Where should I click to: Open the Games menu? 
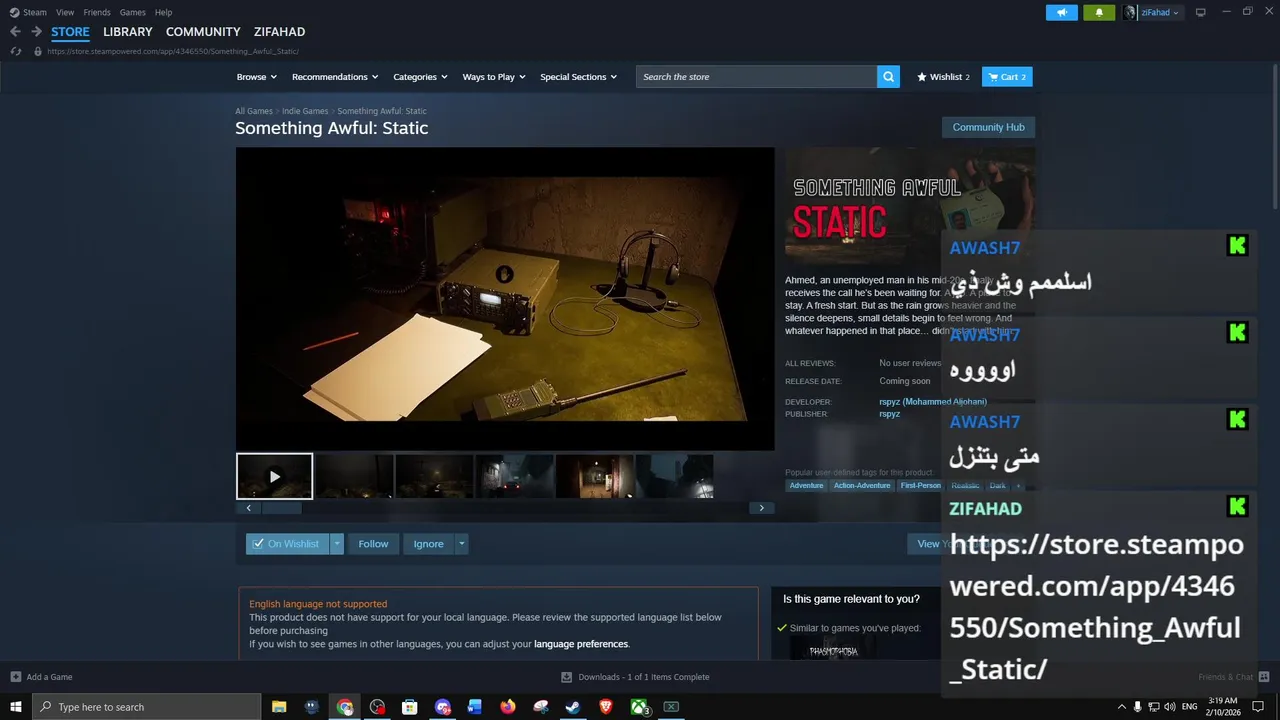(x=132, y=12)
